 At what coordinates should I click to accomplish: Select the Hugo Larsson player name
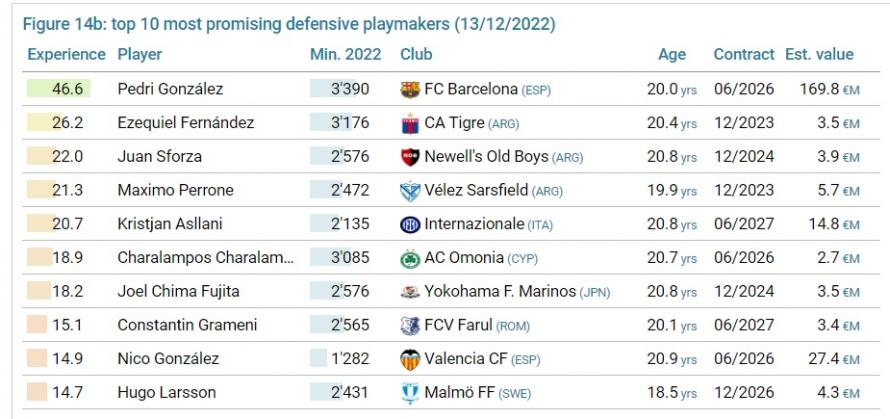tap(158, 392)
